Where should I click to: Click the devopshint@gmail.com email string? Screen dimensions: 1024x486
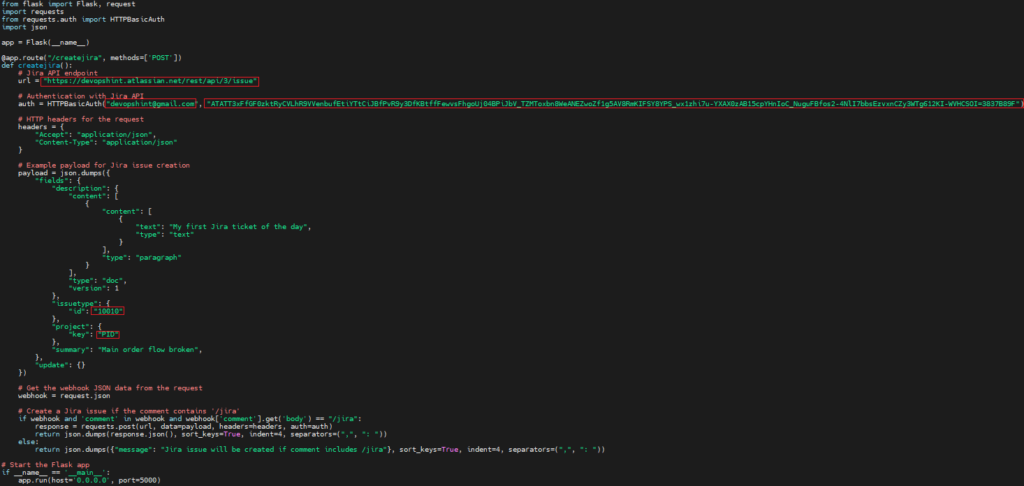(x=152, y=104)
